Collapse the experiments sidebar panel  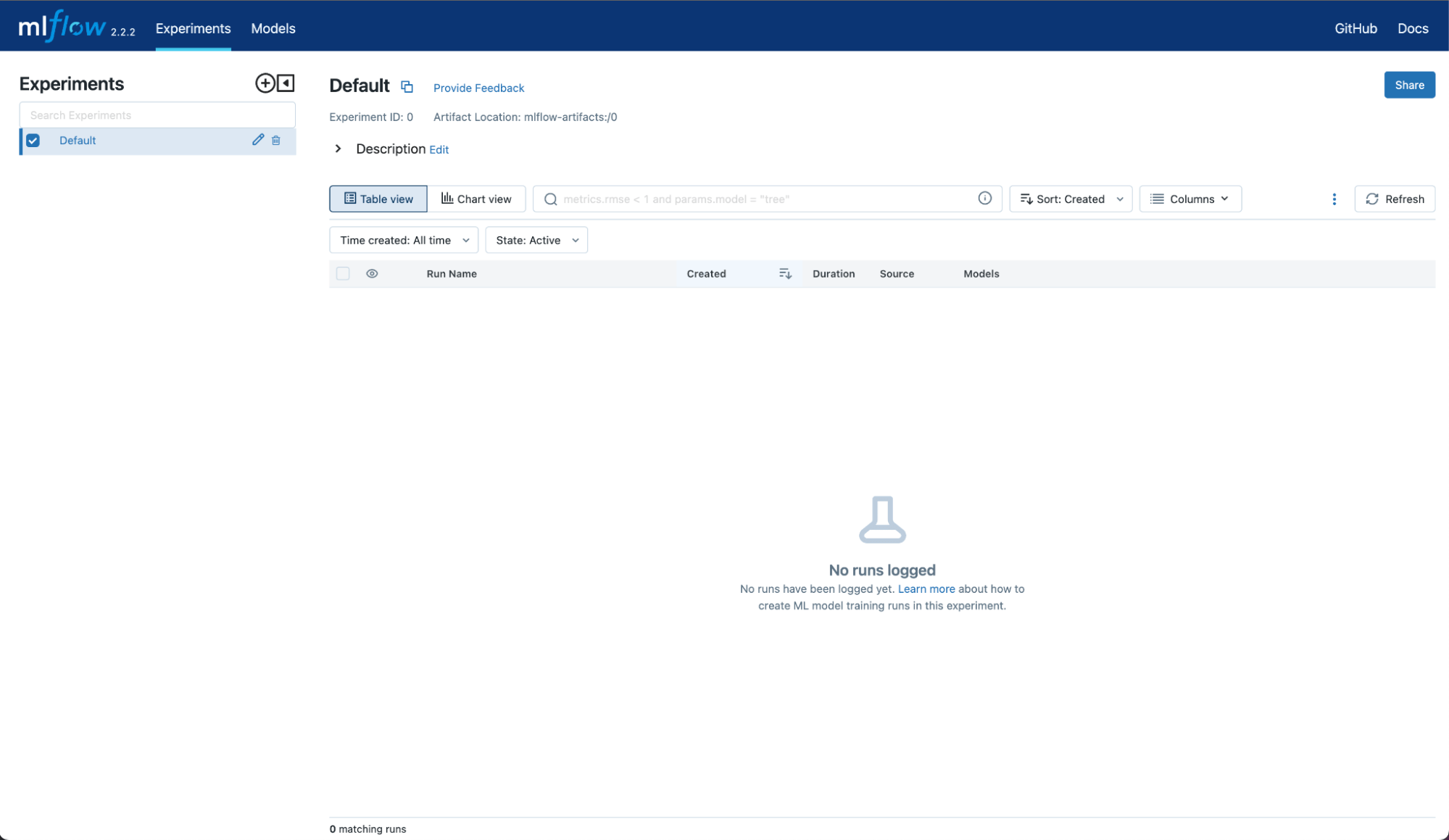286,83
